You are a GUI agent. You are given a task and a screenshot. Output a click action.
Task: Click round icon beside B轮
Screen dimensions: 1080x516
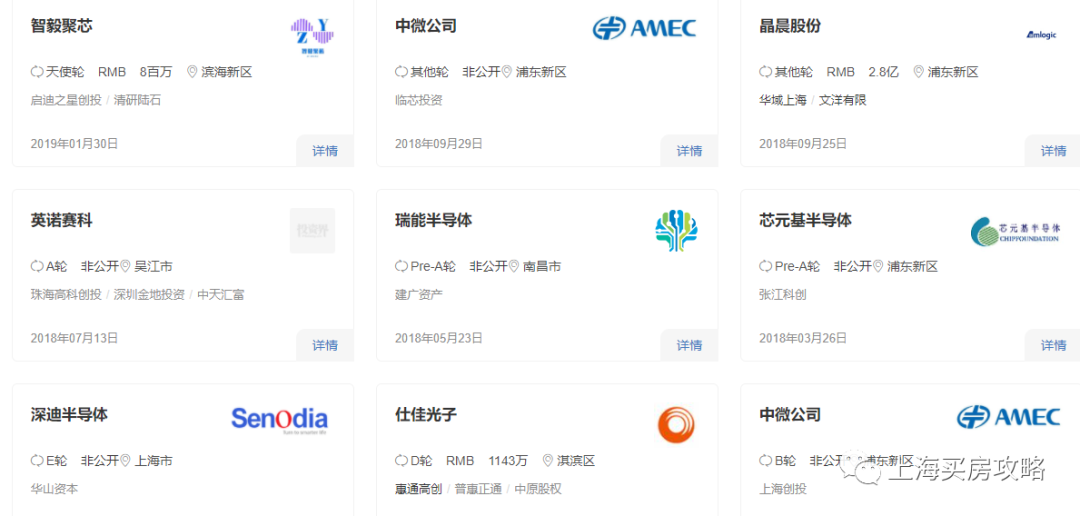765,460
